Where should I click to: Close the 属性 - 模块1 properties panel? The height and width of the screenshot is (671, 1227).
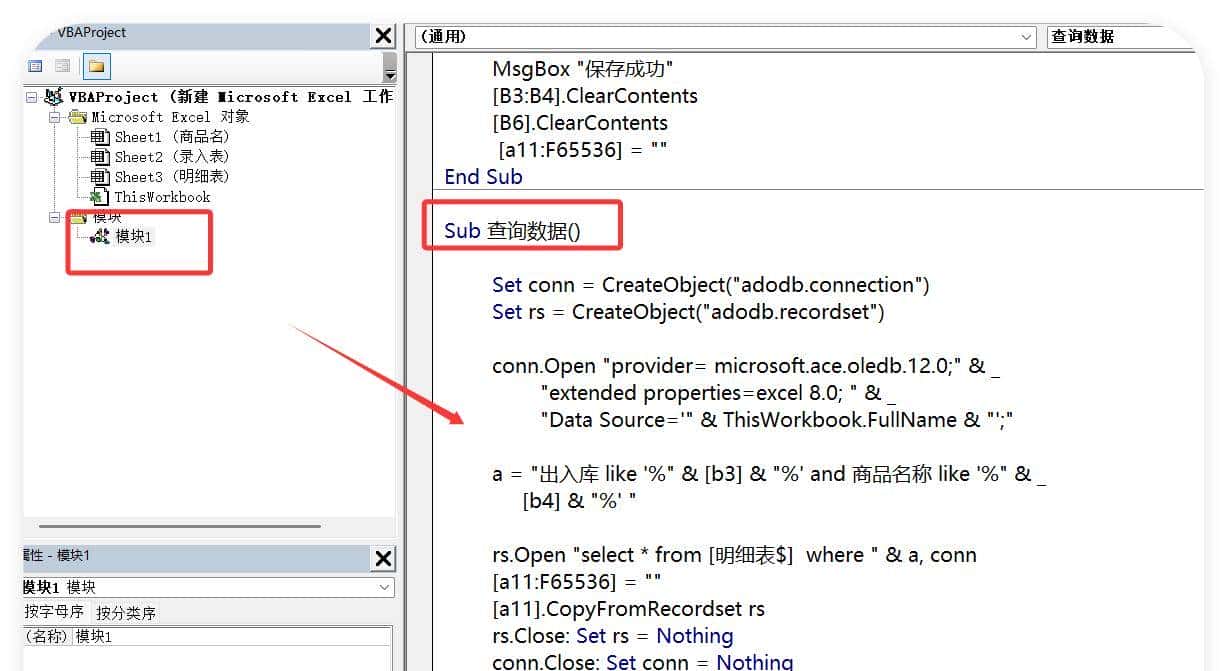pos(383,558)
